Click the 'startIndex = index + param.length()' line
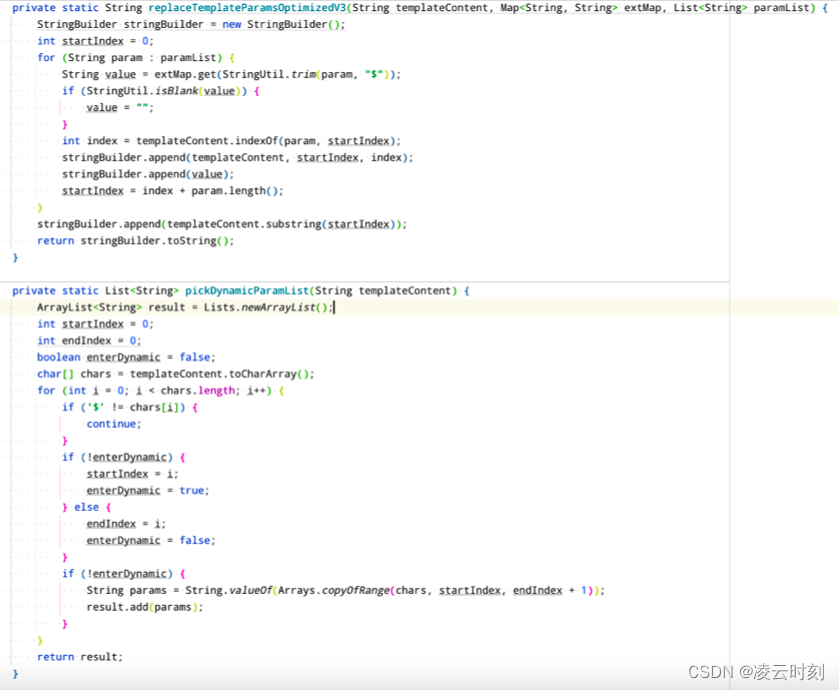 pos(172,190)
